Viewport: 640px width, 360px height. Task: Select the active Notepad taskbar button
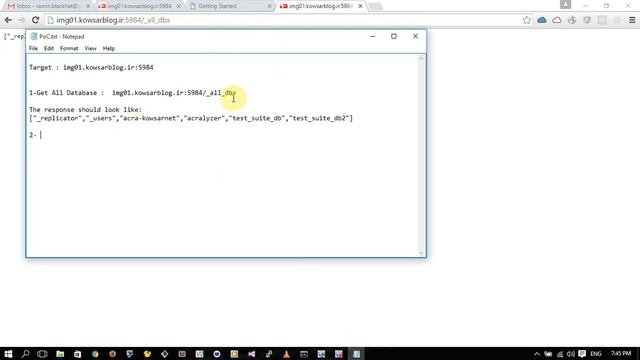click(x=356, y=354)
